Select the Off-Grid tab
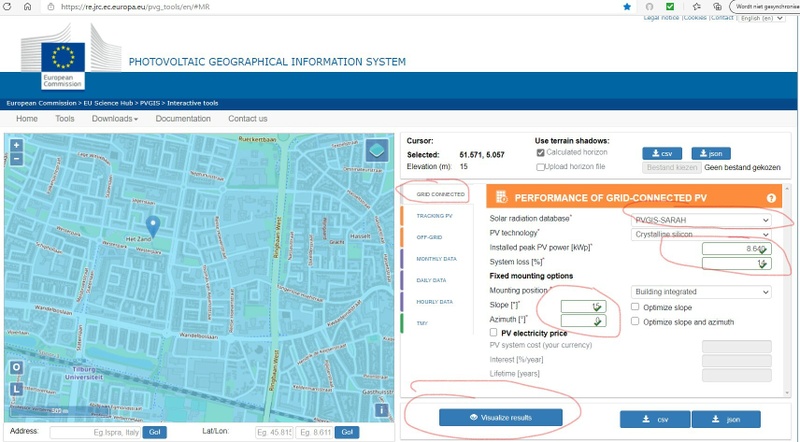800x442 pixels. pos(429,237)
